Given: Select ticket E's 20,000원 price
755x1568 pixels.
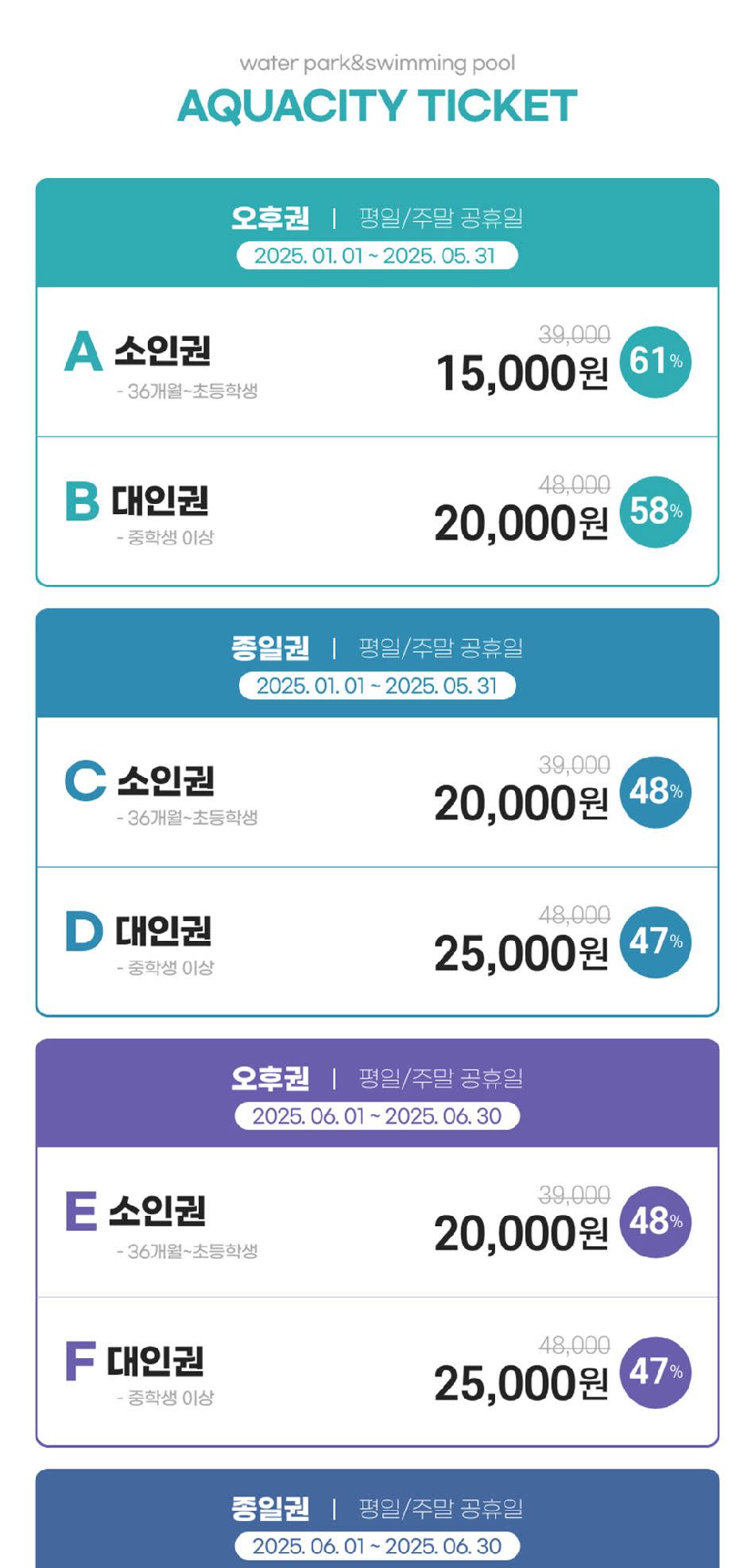Looking at the screenshot, I should 521,1233.
